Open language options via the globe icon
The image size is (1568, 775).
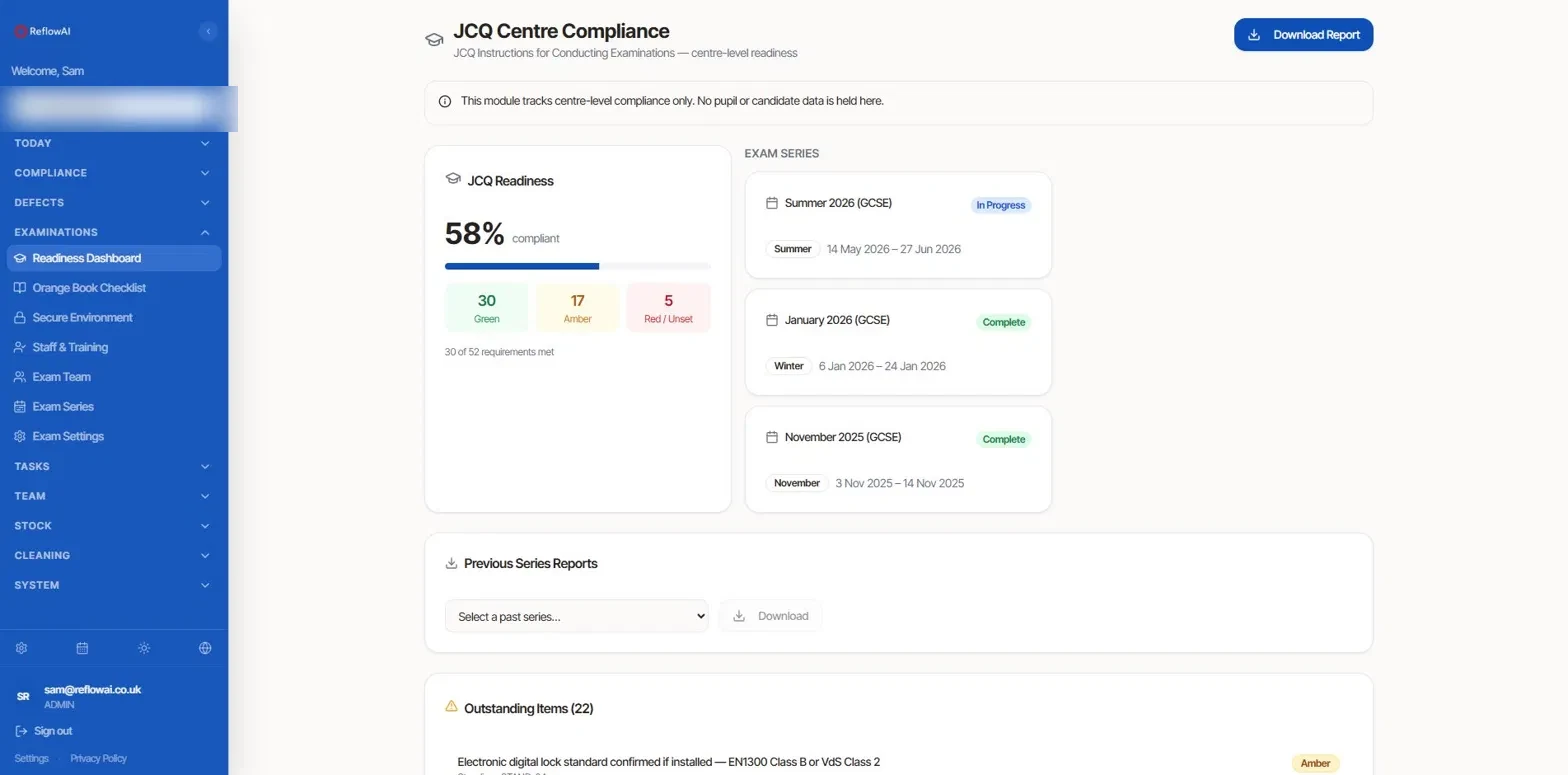point(205,648)
